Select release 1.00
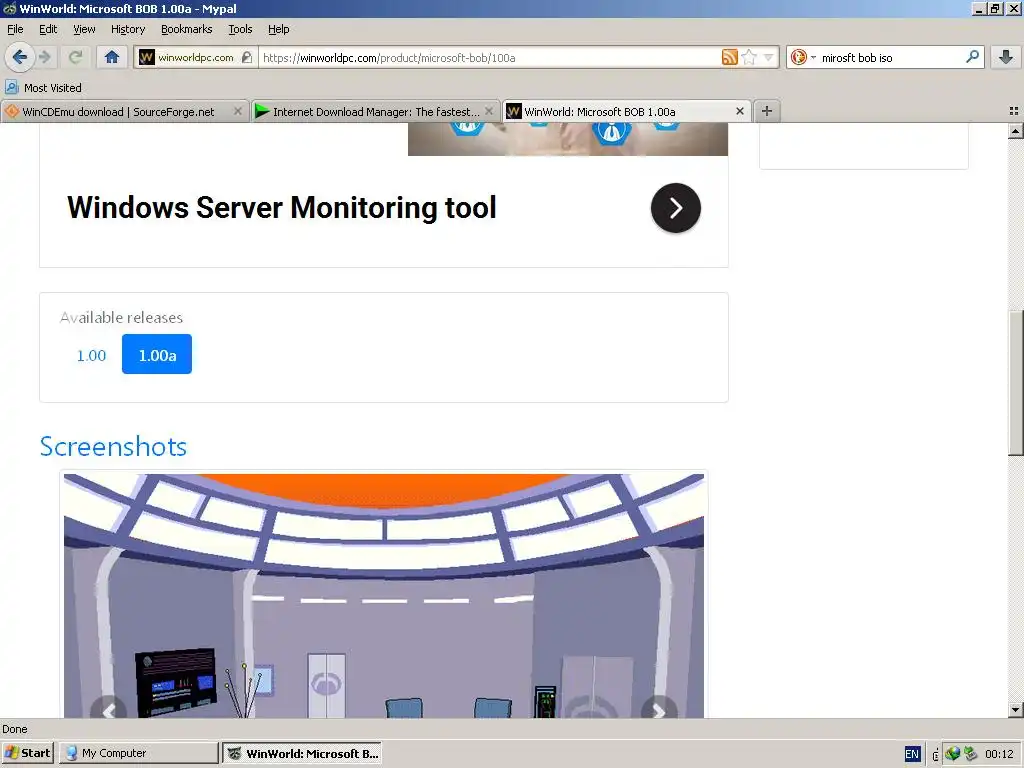 point(91,355)
